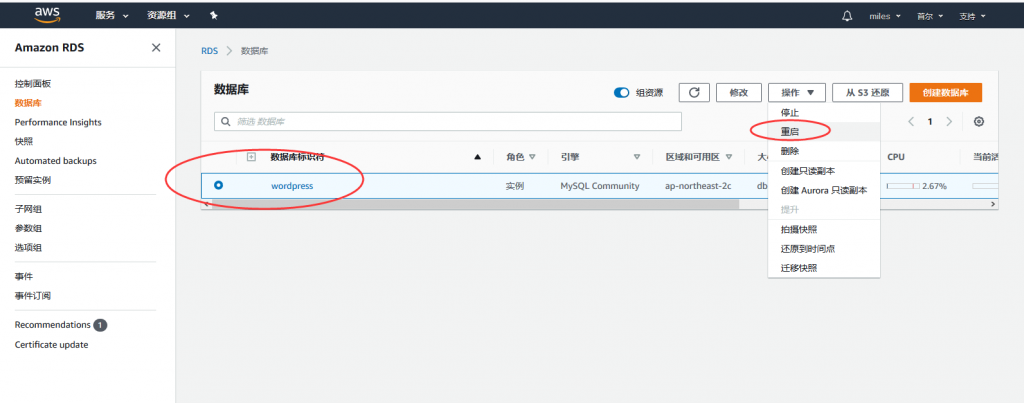Go to next page arrow

950,121
